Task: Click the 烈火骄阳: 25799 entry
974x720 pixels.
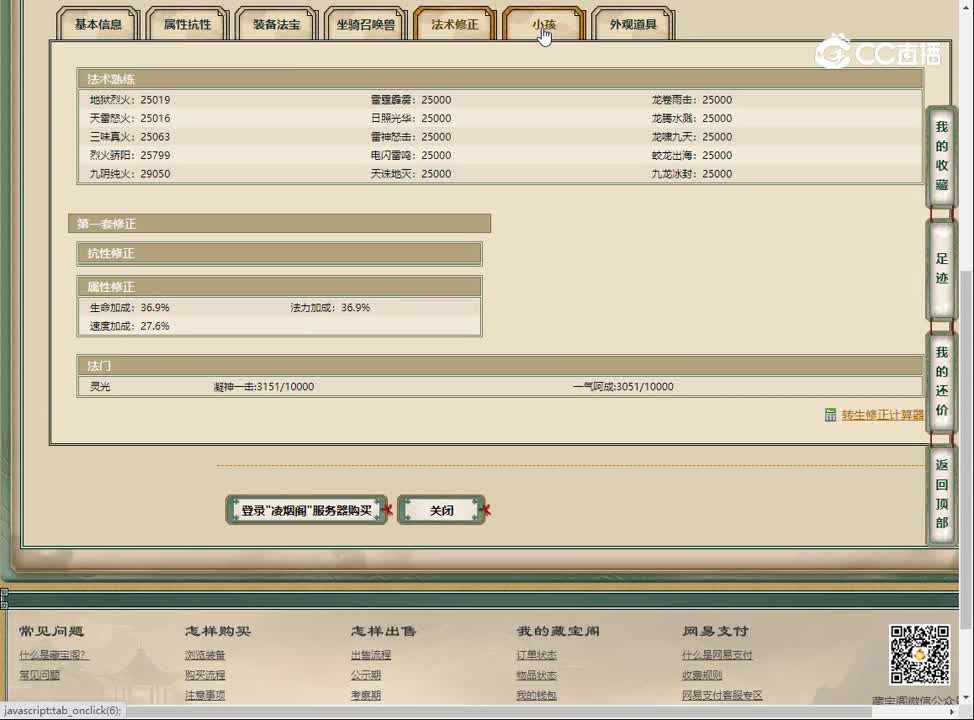Action: point(130,155)
